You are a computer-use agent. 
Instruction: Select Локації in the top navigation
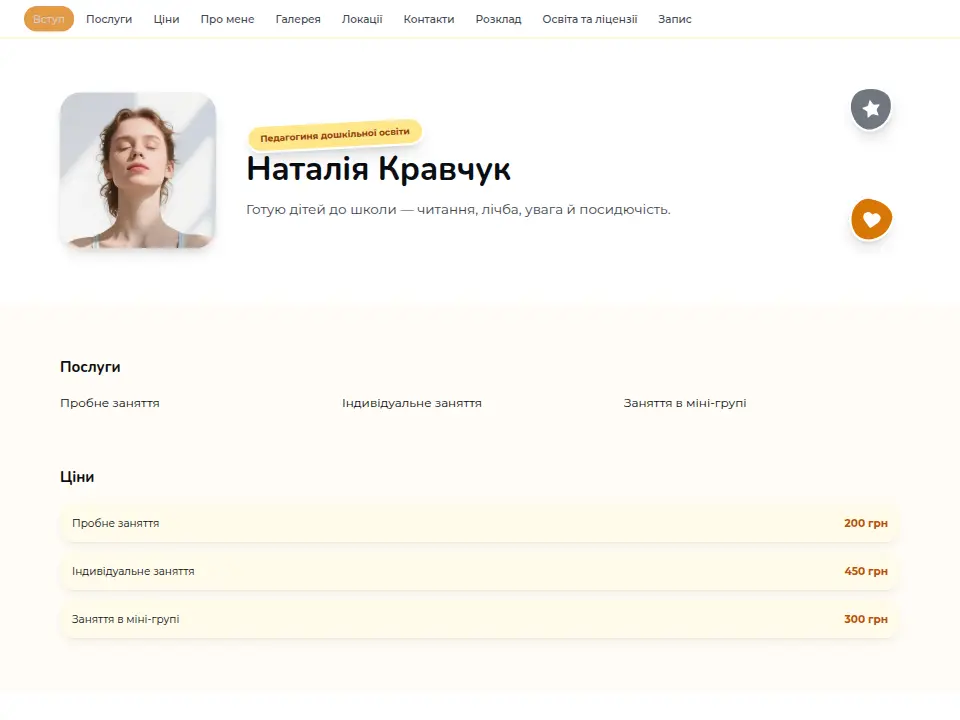[x=362, y=19]
